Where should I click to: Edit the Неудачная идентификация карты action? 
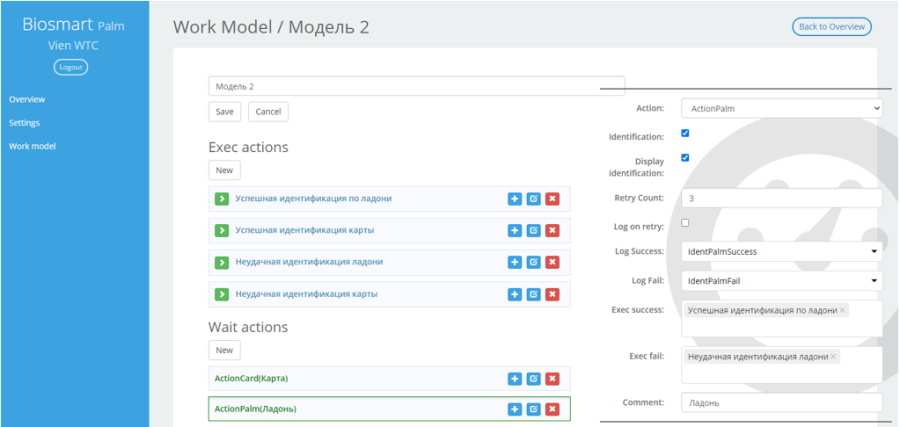(534, 294)
